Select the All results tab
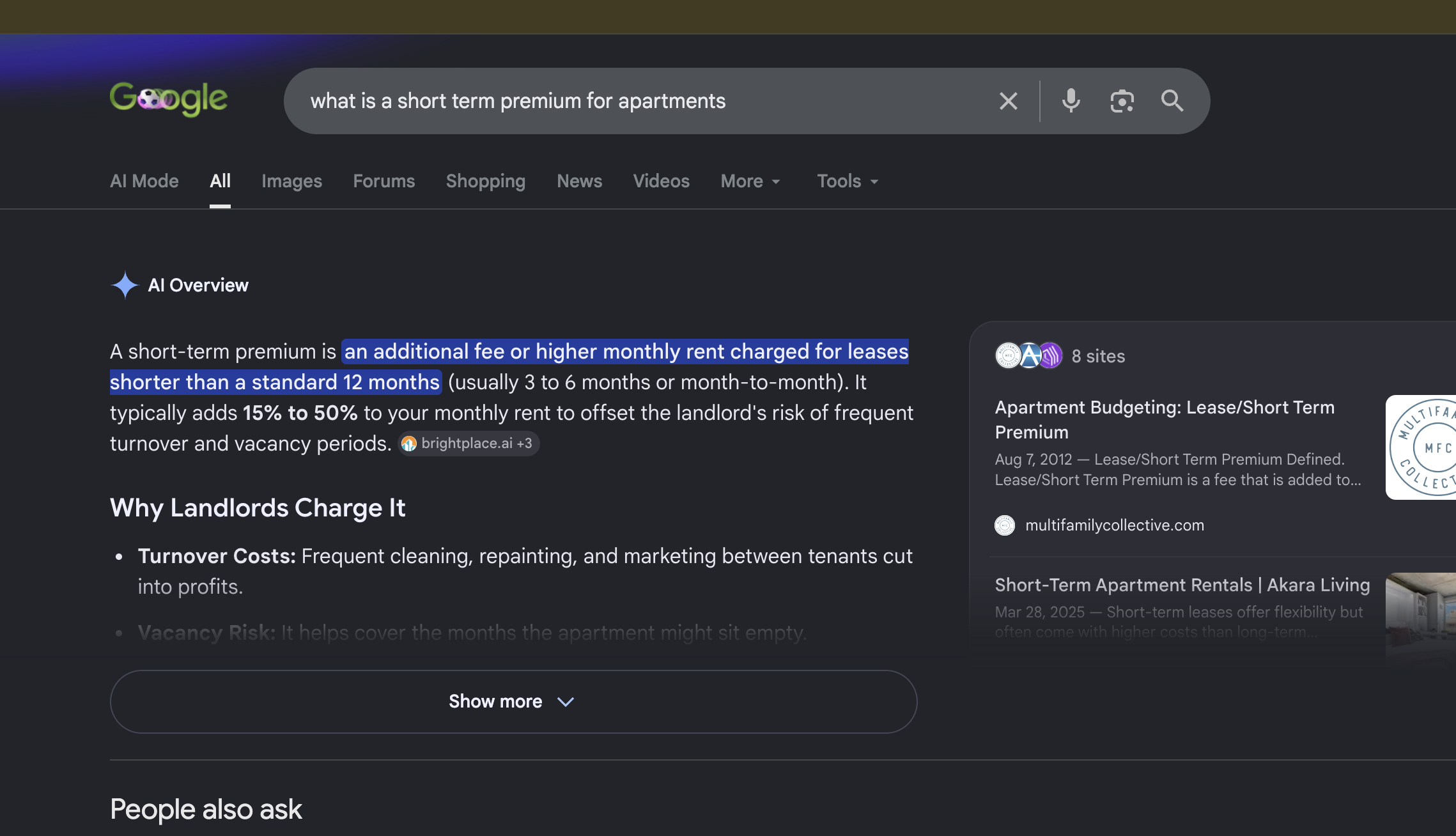This screenshot has width=1456, height=836. click(x=220, y=181)
